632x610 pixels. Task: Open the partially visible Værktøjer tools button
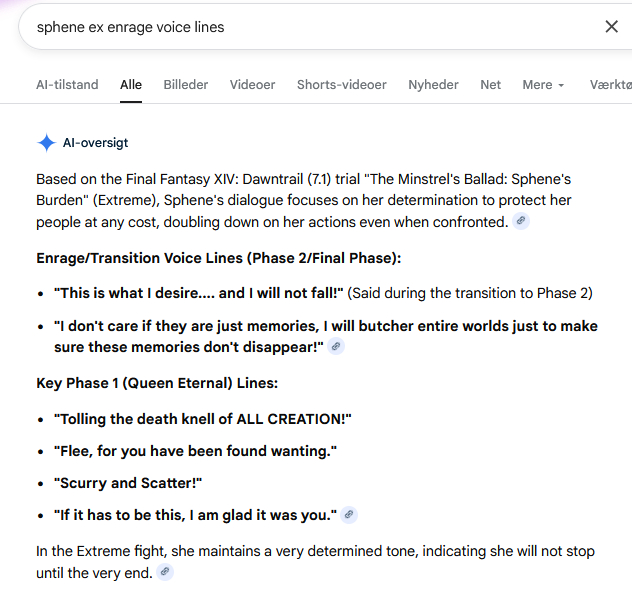(610, 85)
